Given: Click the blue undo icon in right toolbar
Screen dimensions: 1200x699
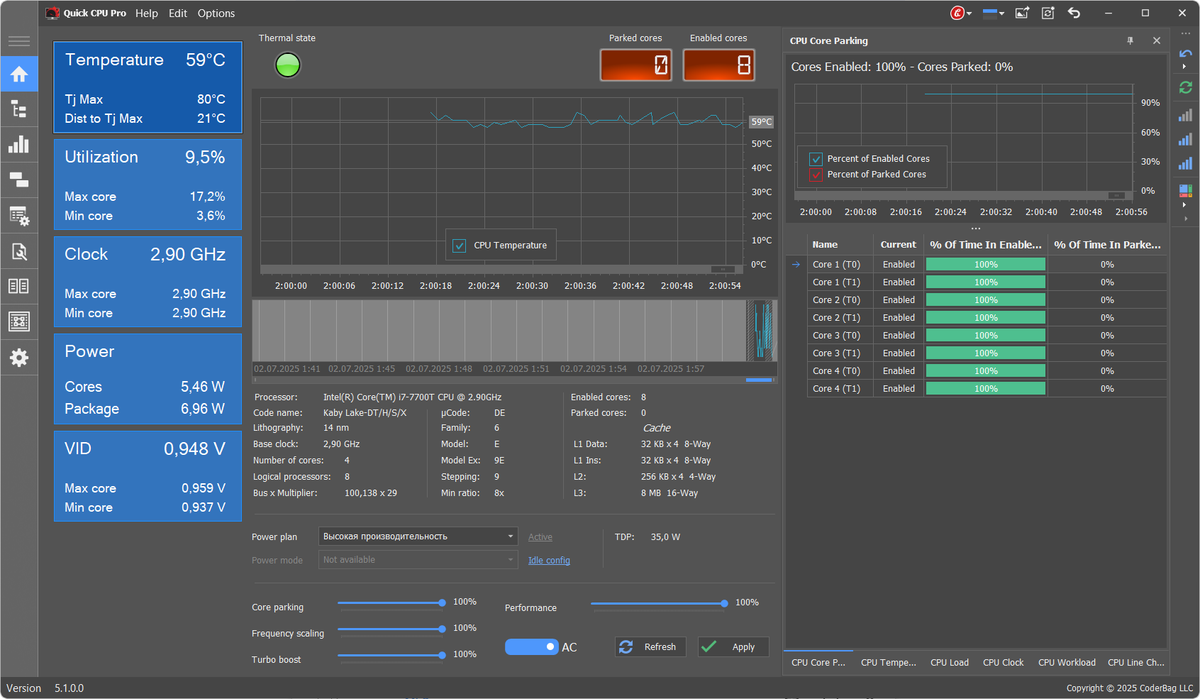Looking at the screenshot, I should coord(1185,53).
